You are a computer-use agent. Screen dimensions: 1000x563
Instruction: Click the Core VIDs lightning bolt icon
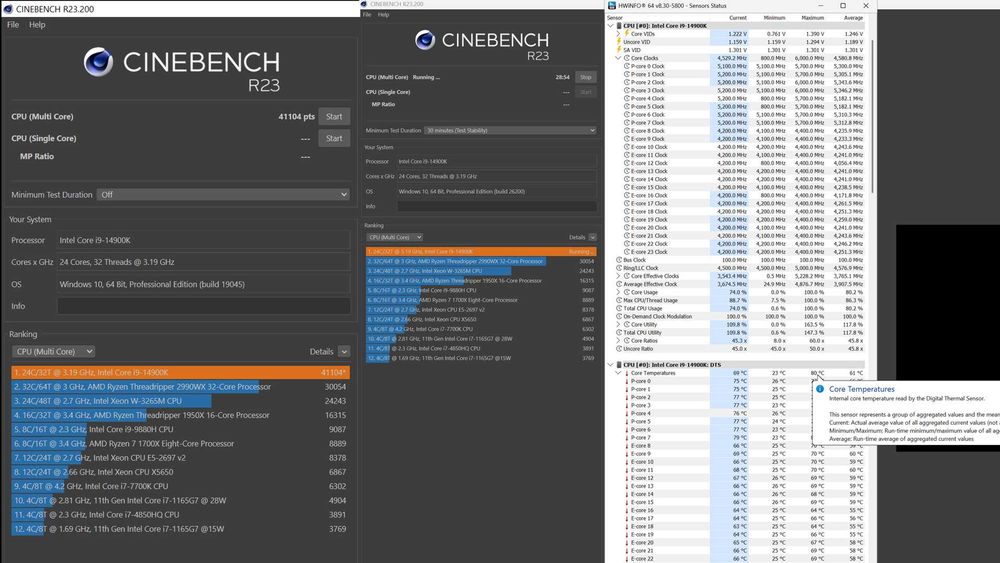click(626, 33)
